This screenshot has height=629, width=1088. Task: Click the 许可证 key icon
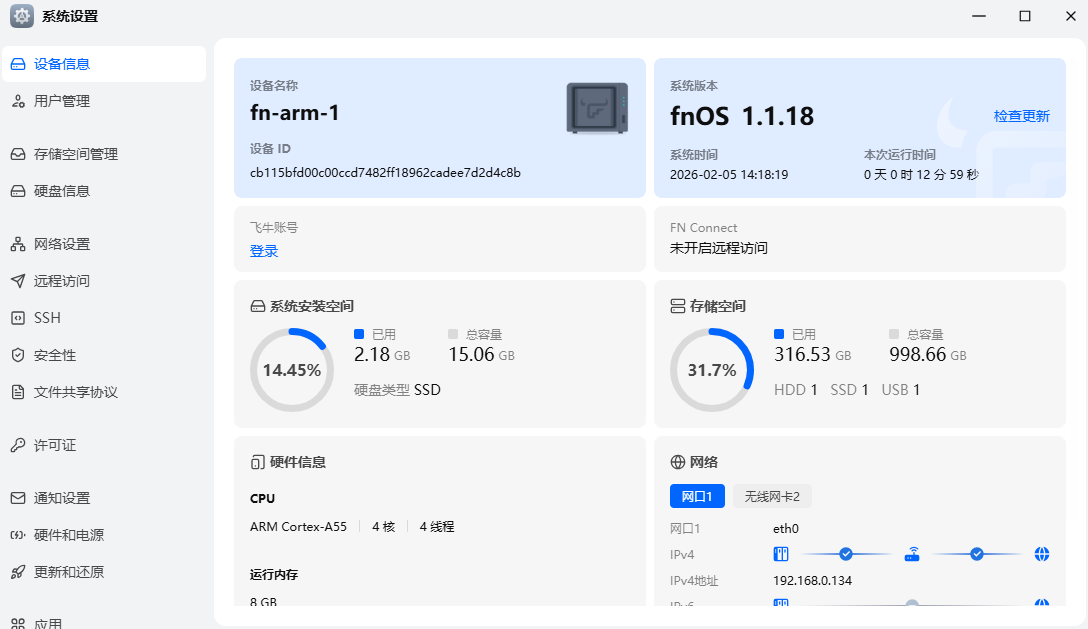pyautogui.click(x=18, y=445)
